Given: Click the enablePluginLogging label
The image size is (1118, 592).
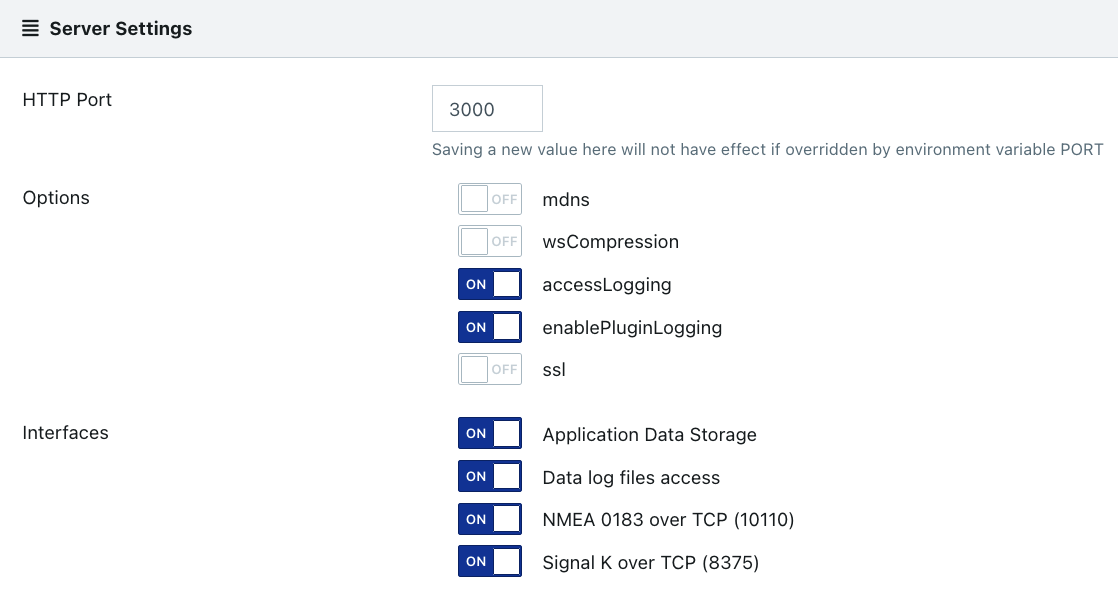Looking at the screenshot, I should point(632,327).
